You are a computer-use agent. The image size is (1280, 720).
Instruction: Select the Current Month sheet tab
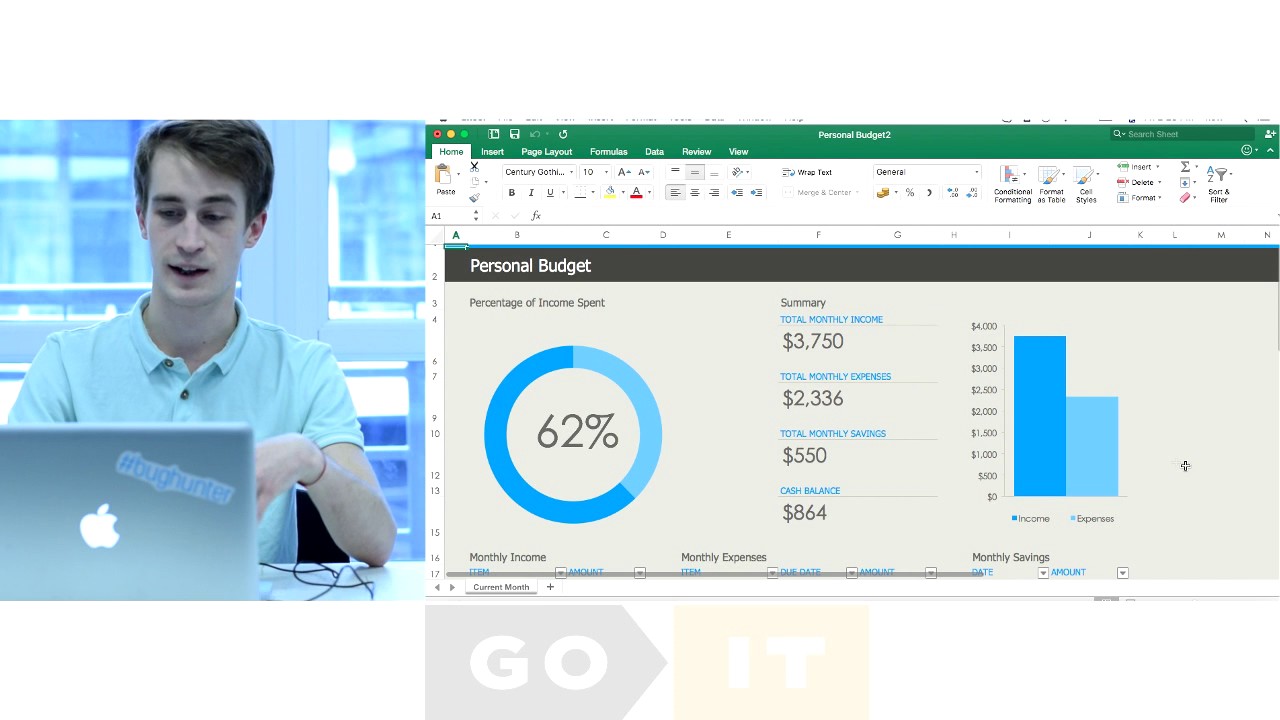(501, 587)
